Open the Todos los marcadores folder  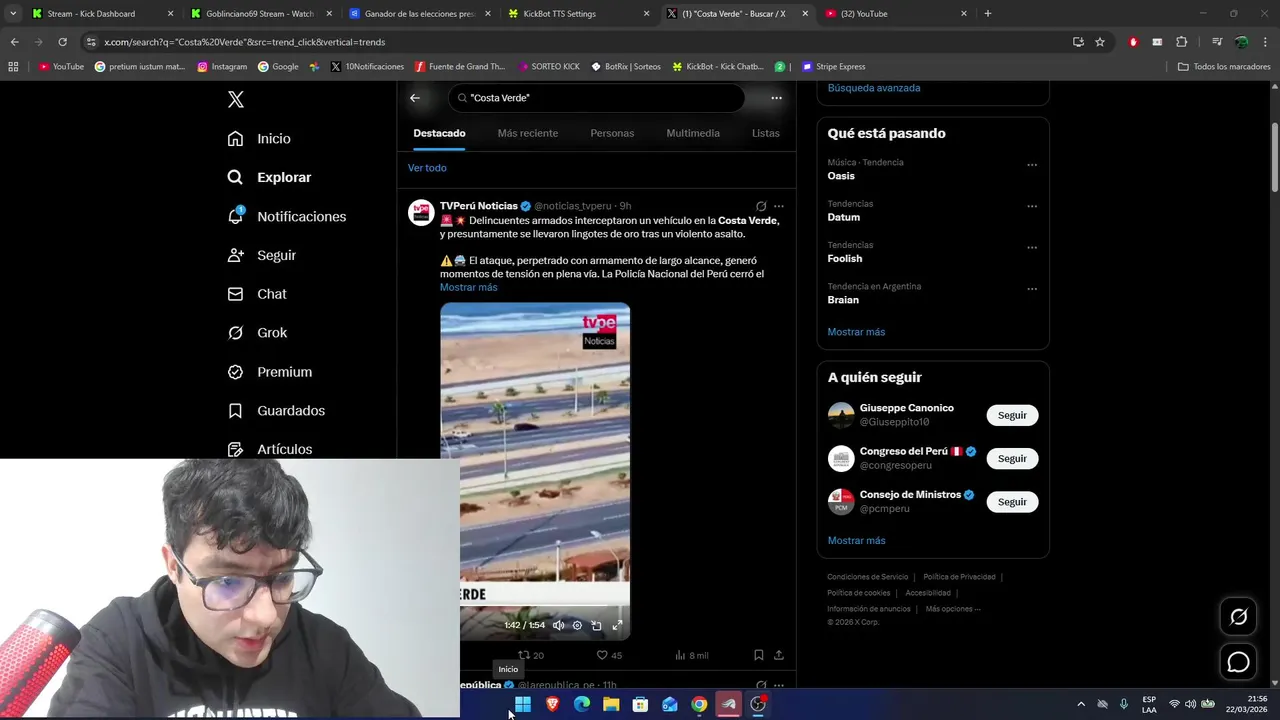[1223, 67]
